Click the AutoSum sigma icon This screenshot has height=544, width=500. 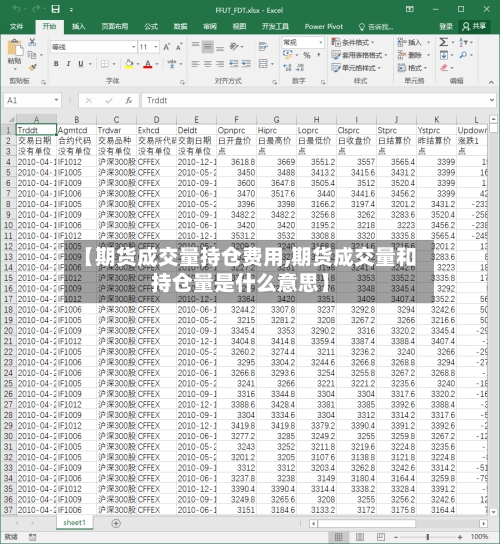[444, 42]
